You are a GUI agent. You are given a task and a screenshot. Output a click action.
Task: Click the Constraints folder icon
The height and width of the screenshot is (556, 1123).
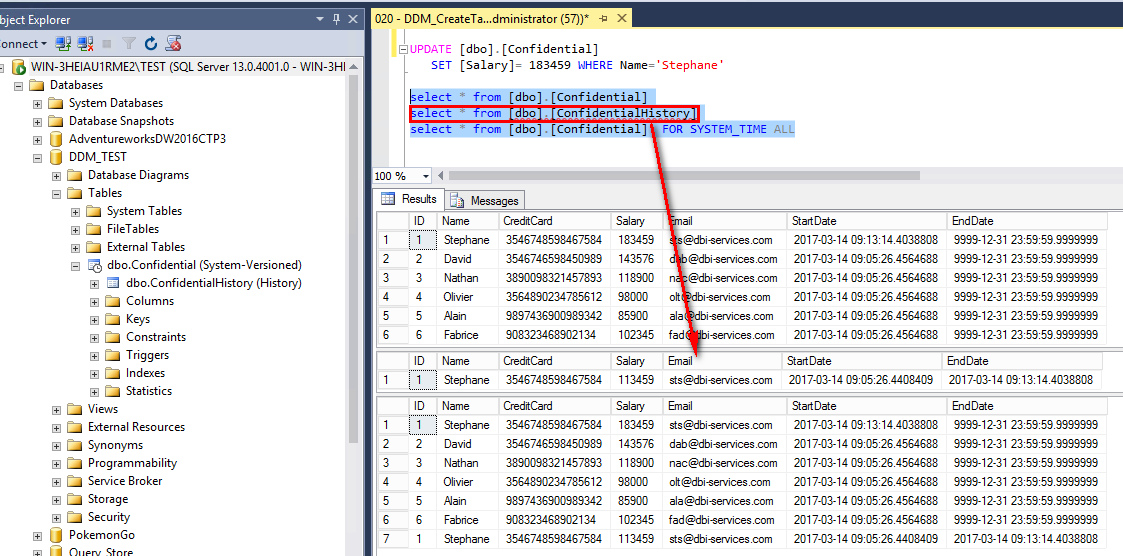click(112, 337)
